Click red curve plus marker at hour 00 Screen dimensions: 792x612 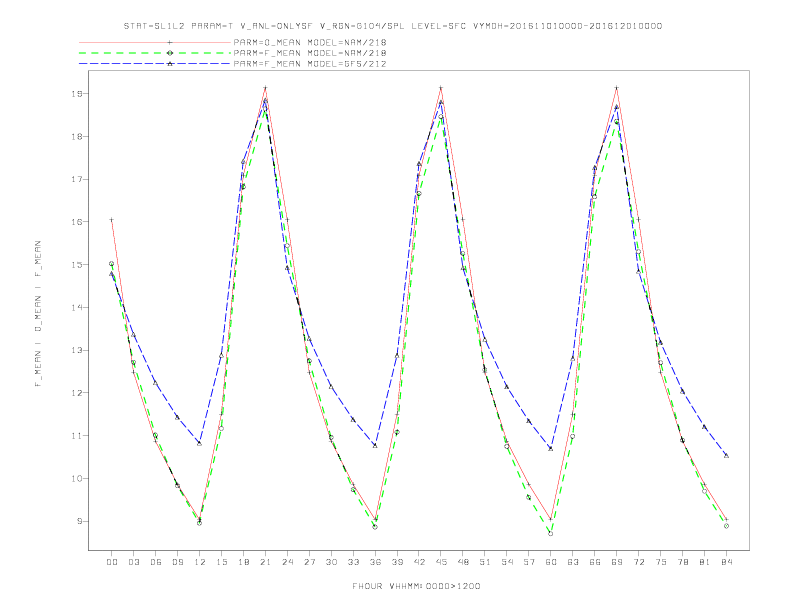click(x=112, y=220)
